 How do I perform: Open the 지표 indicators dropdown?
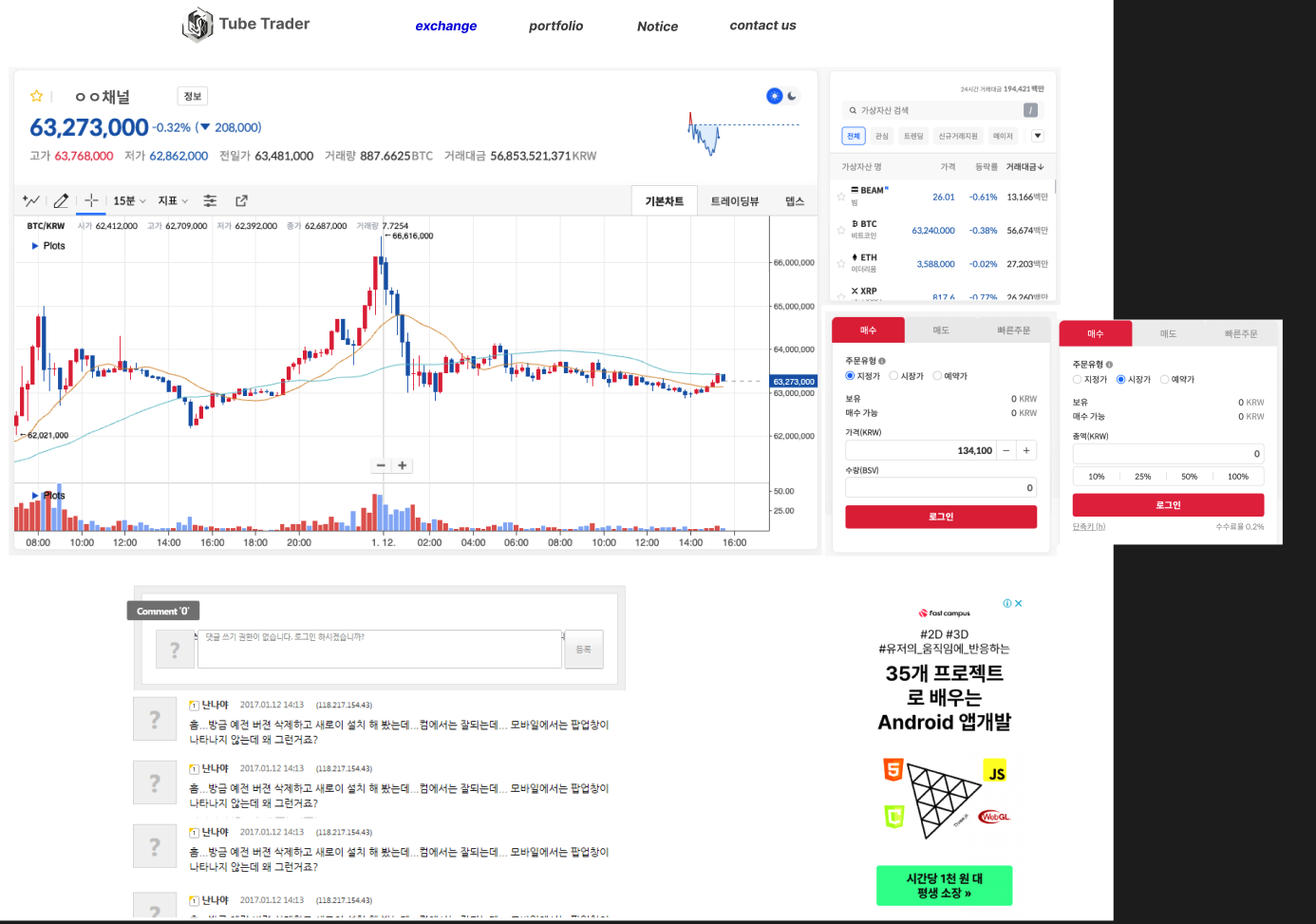pyautogui.click(x=173, y=200)
